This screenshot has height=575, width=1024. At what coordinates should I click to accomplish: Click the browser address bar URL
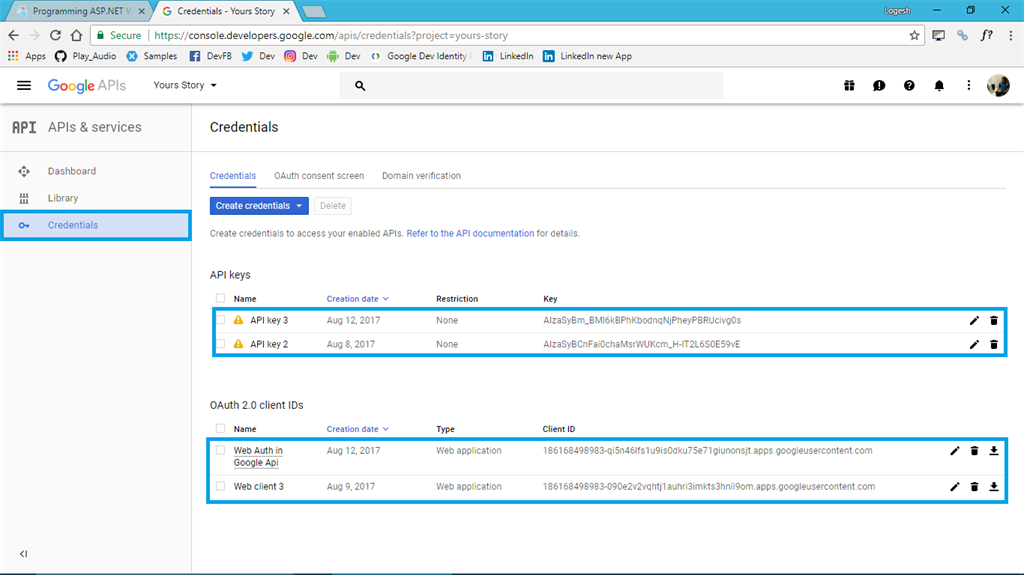[x=331, y=35]
